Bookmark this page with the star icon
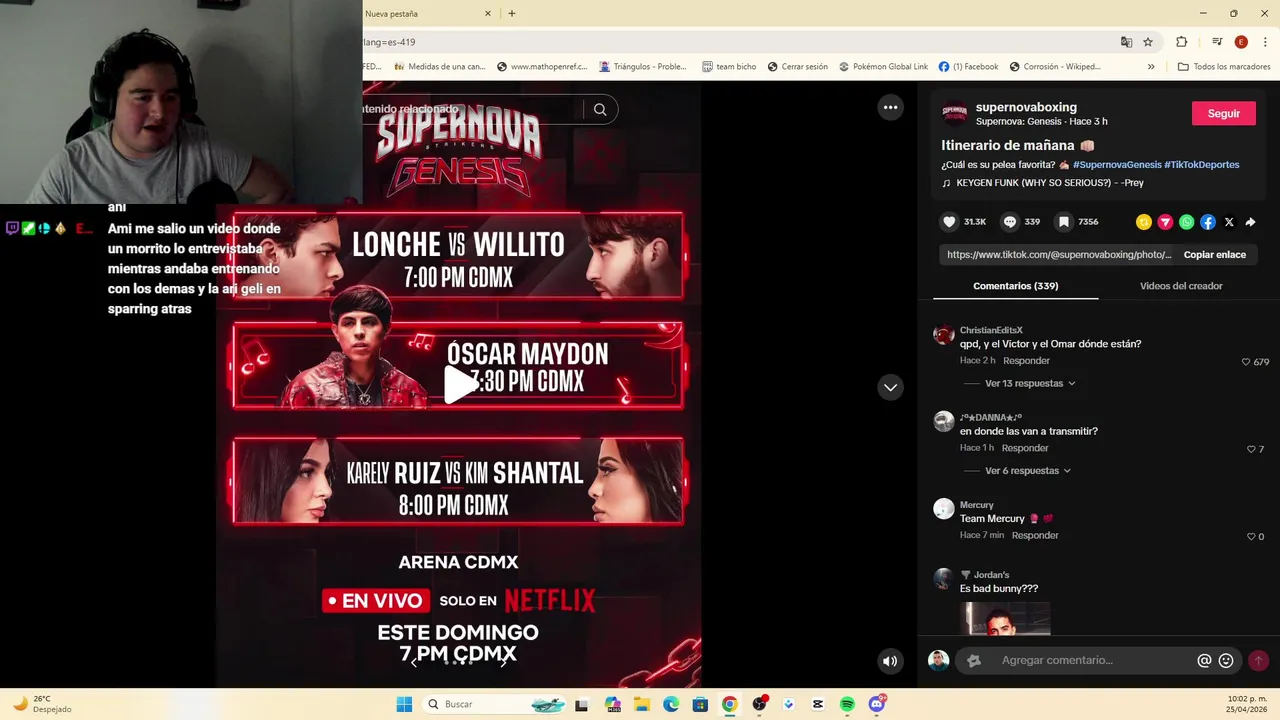The image size is (1280, 720). point(1148,42)
